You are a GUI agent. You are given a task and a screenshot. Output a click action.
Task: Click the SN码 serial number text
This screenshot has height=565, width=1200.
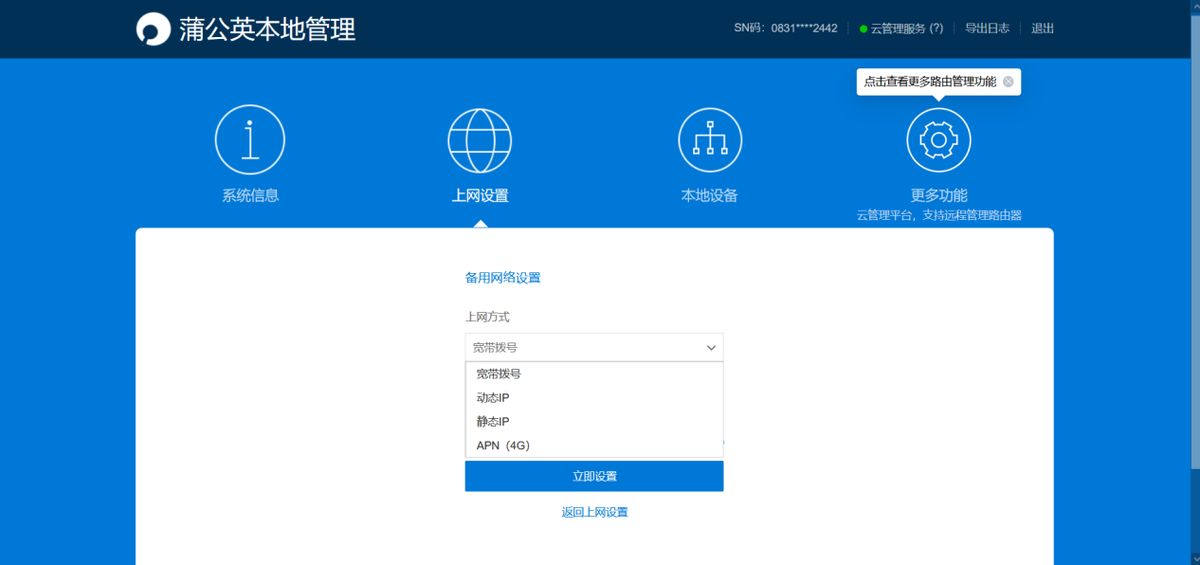click(785, 28)
